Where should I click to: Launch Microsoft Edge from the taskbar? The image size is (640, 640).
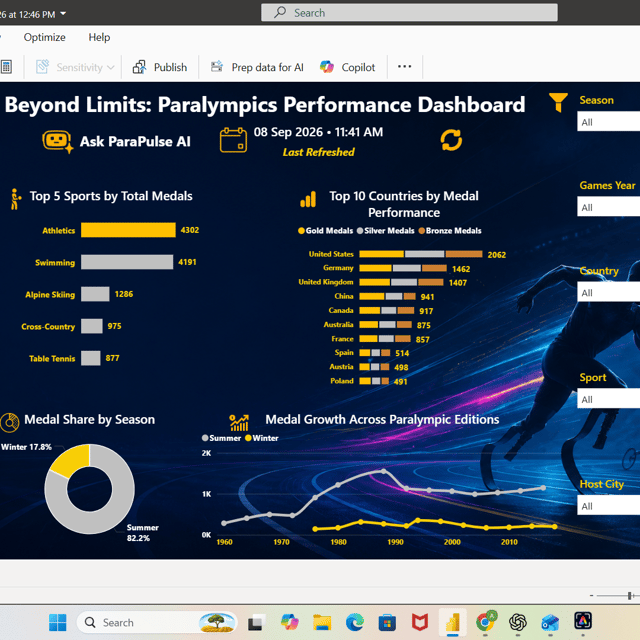pos(355,622)
